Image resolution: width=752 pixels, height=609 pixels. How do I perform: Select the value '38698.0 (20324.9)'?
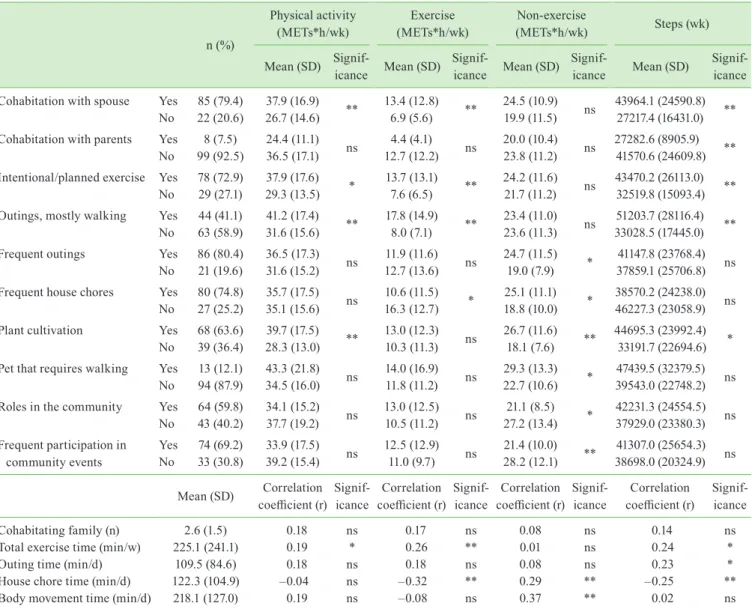click(660, 462)
